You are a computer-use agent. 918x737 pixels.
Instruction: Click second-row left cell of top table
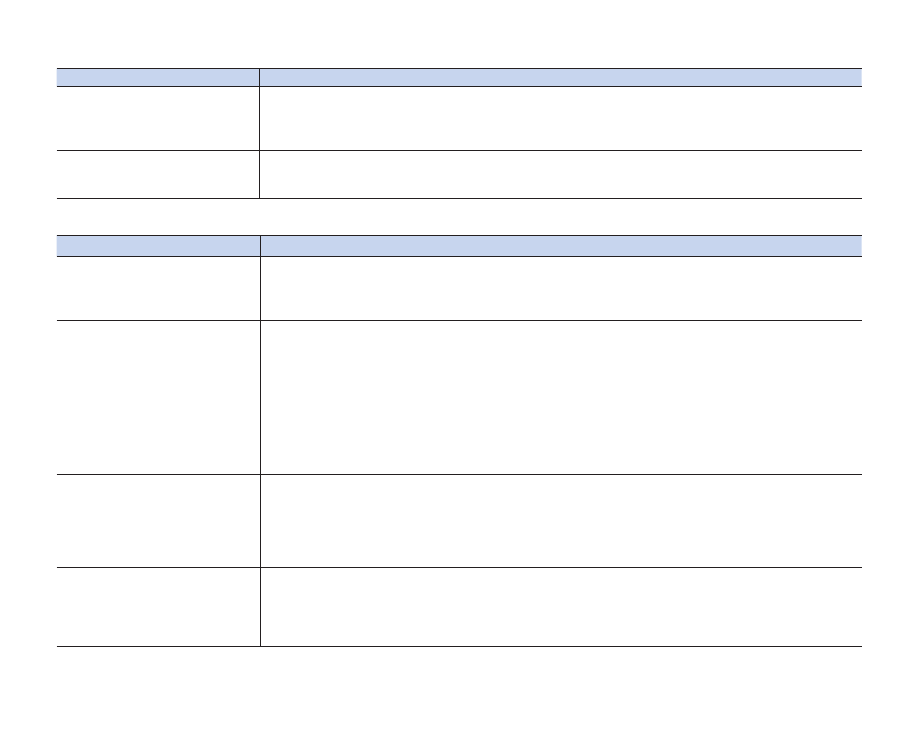(157, 174)
